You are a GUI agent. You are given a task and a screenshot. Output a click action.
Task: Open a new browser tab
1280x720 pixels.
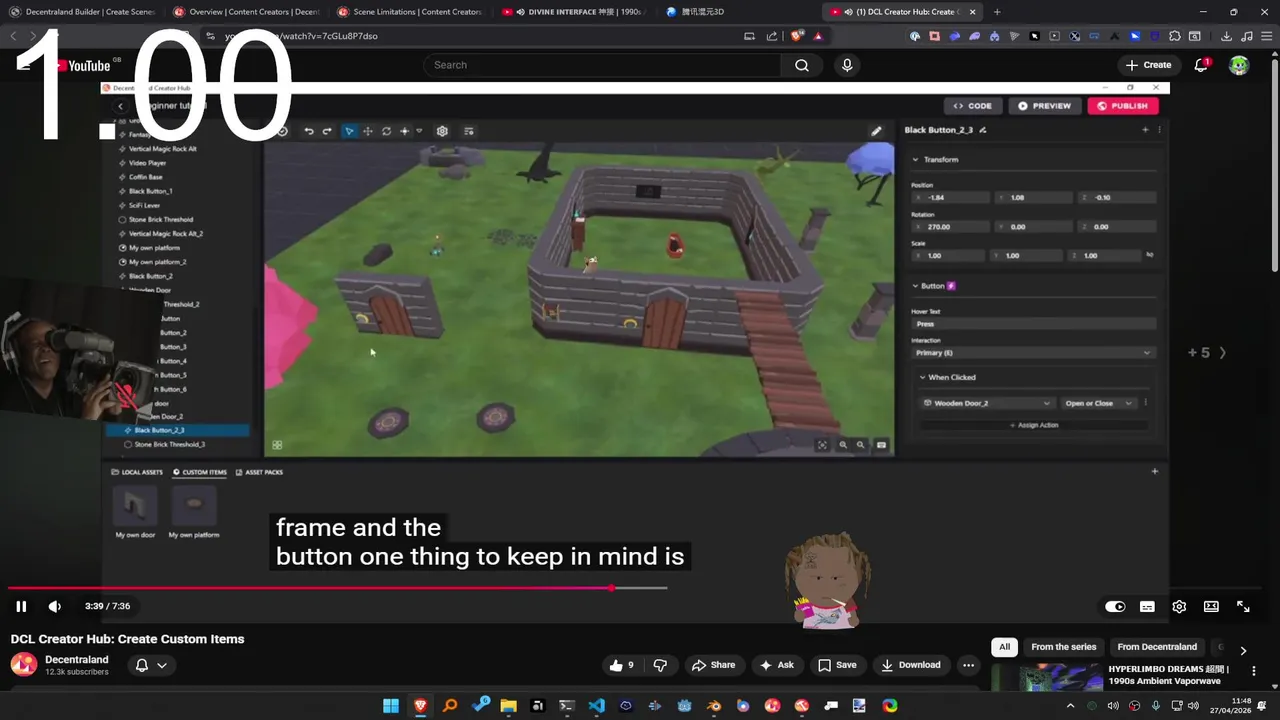pos(997,12)
